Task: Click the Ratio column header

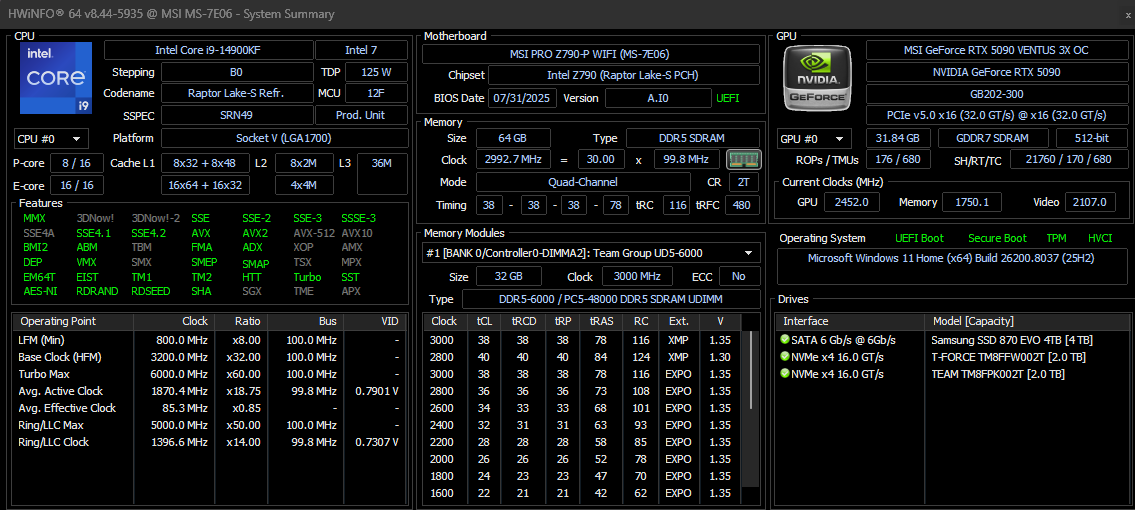Action: [240, 321]
